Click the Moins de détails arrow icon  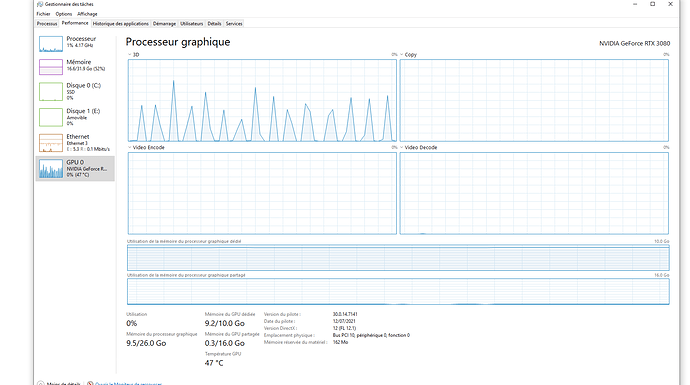(41, 384)
